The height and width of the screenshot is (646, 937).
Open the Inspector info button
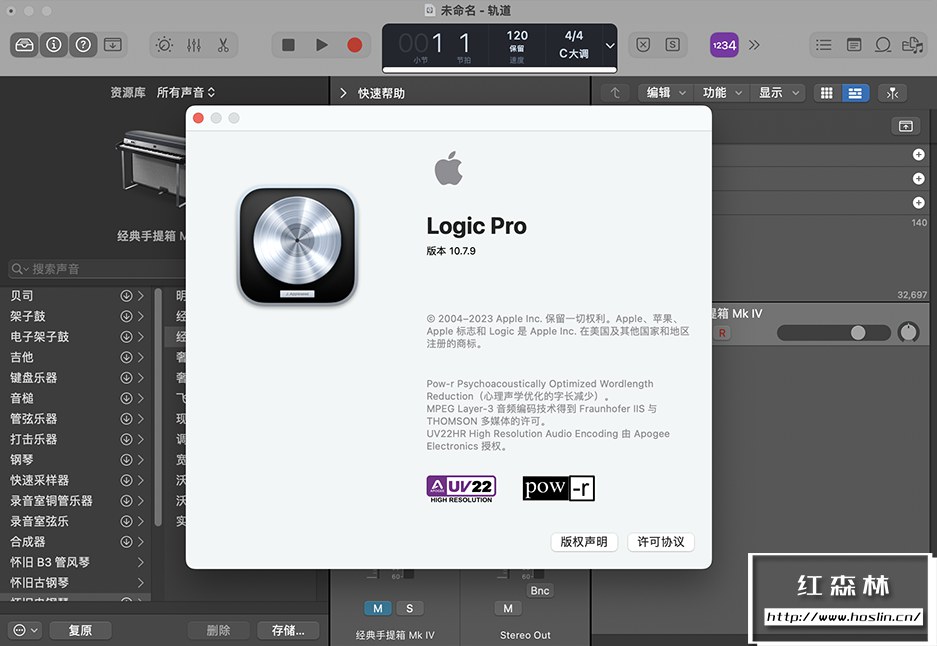tap(54, 45)
